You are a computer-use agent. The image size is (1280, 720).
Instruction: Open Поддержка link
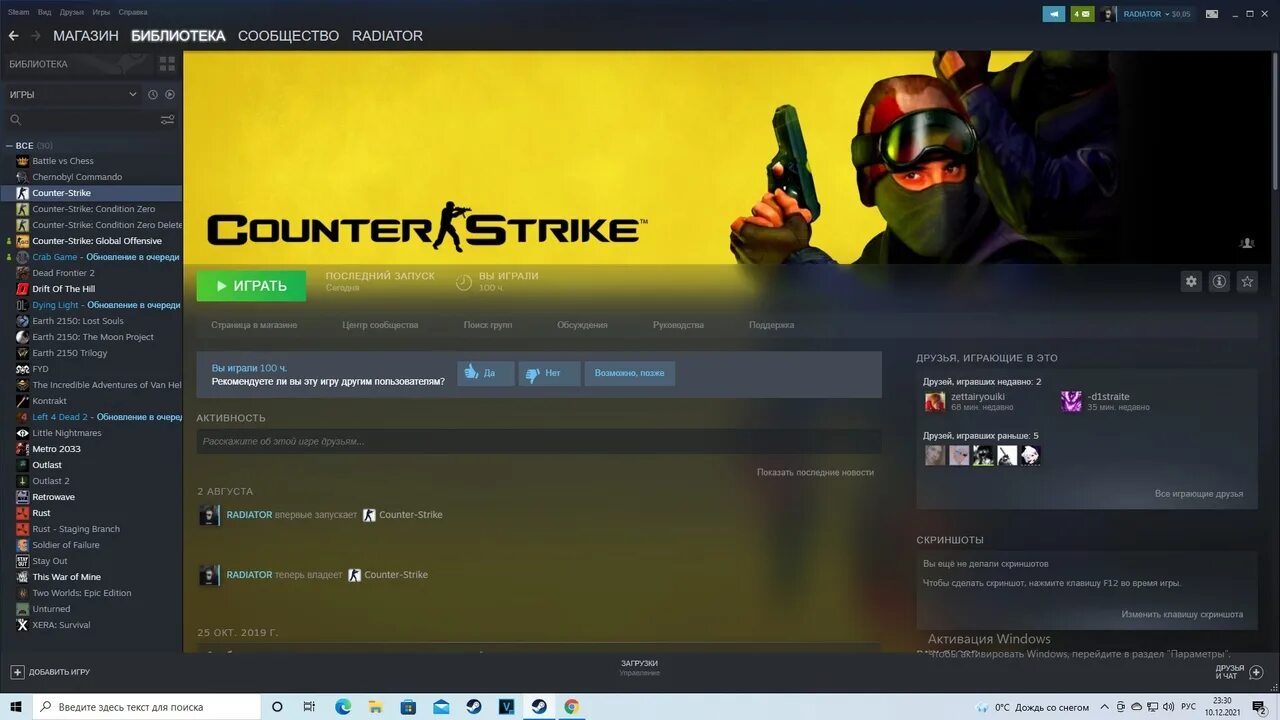771,325
